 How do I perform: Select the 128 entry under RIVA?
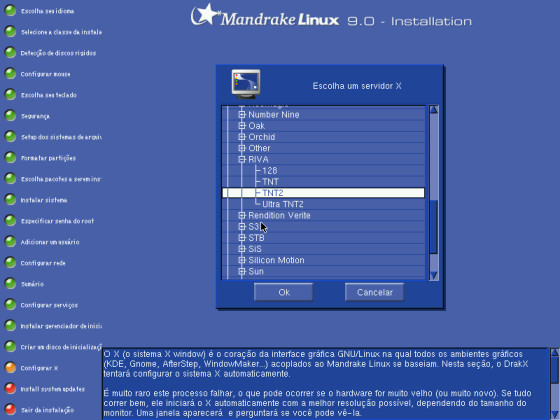[270, 171]
